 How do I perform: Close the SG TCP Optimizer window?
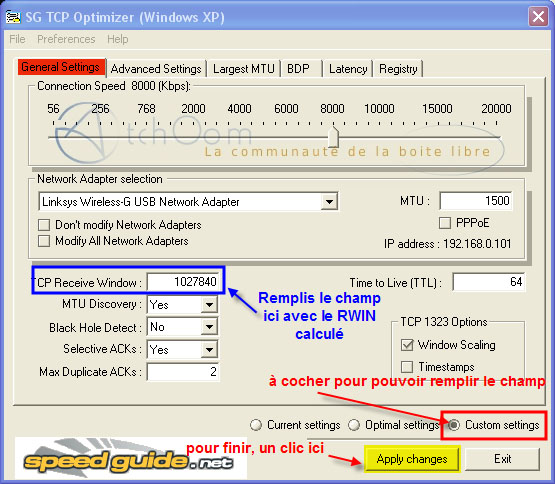(538, 17)
